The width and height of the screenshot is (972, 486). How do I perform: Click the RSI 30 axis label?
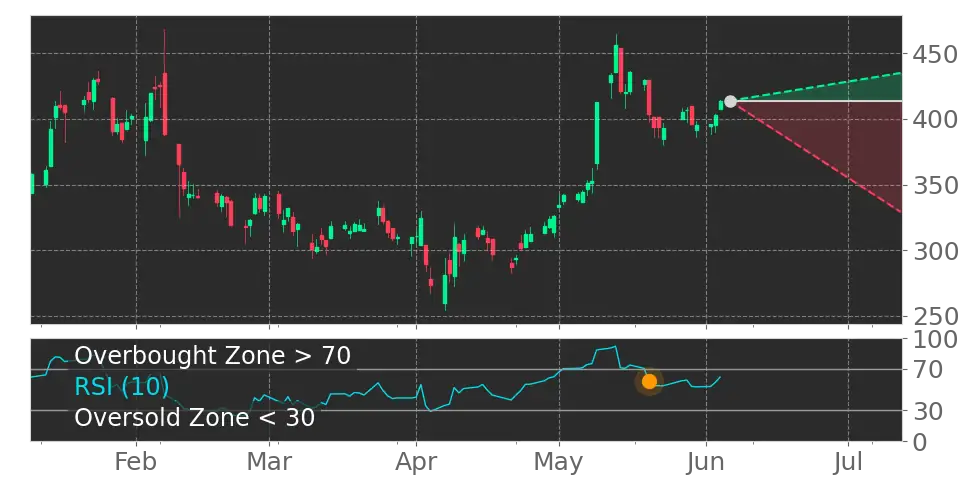tap(927, 410)
